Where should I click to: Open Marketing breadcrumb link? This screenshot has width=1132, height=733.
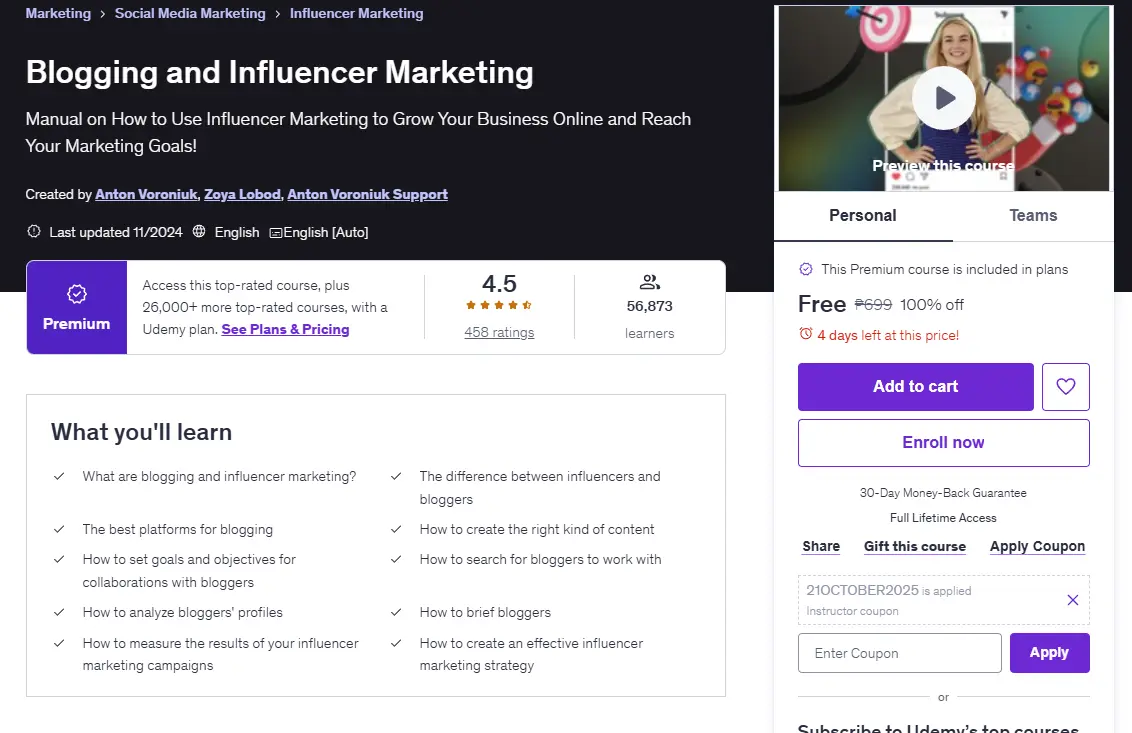[58, 13]
